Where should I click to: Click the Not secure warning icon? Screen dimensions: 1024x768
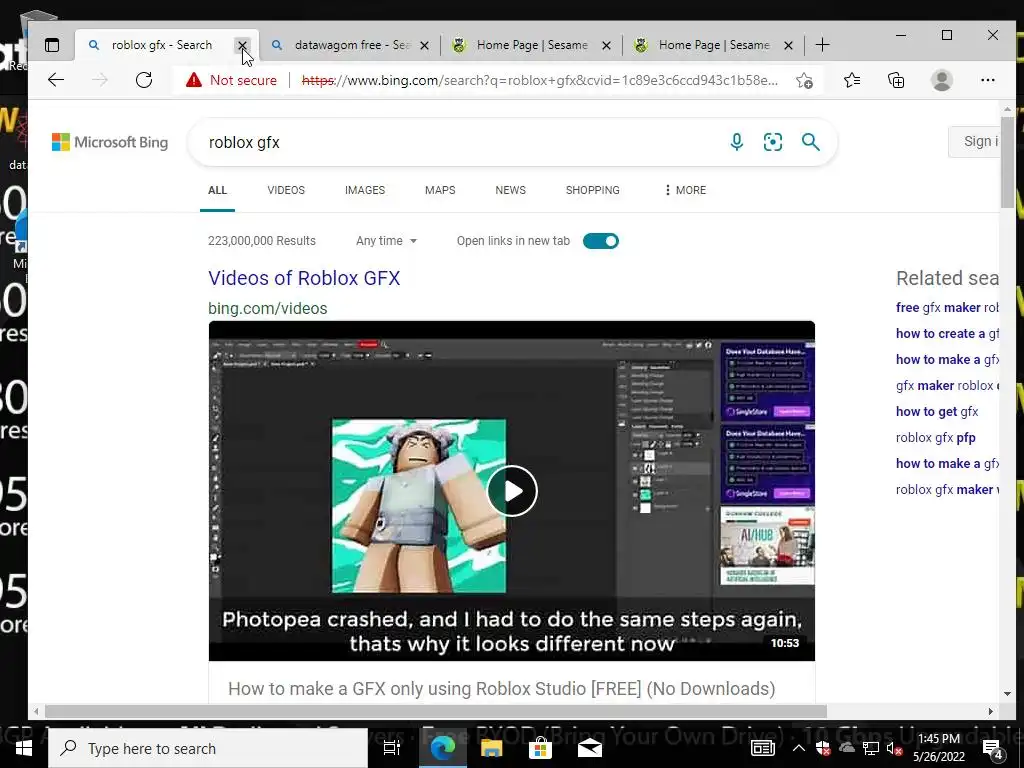[193, 80]
